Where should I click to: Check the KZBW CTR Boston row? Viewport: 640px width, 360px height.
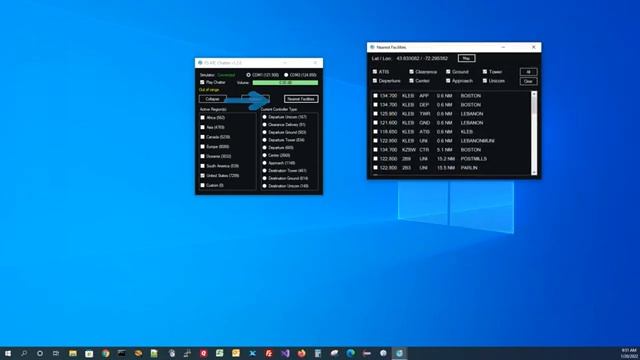pos(376,150)
